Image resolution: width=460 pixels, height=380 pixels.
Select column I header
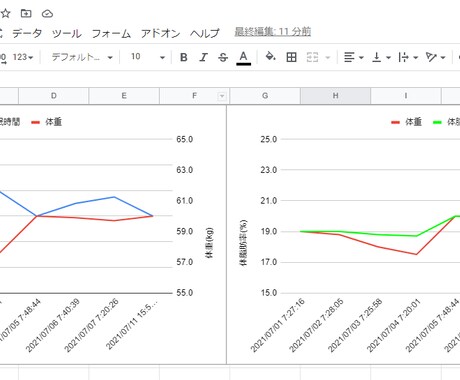tap(406, 96)
